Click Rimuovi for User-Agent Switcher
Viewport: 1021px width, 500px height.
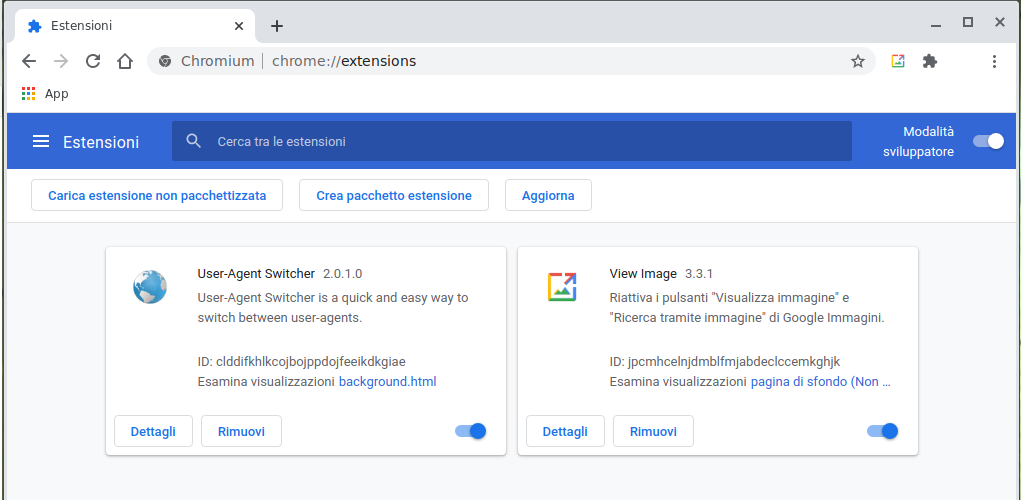pyautogui.click(x=241, y=431)
